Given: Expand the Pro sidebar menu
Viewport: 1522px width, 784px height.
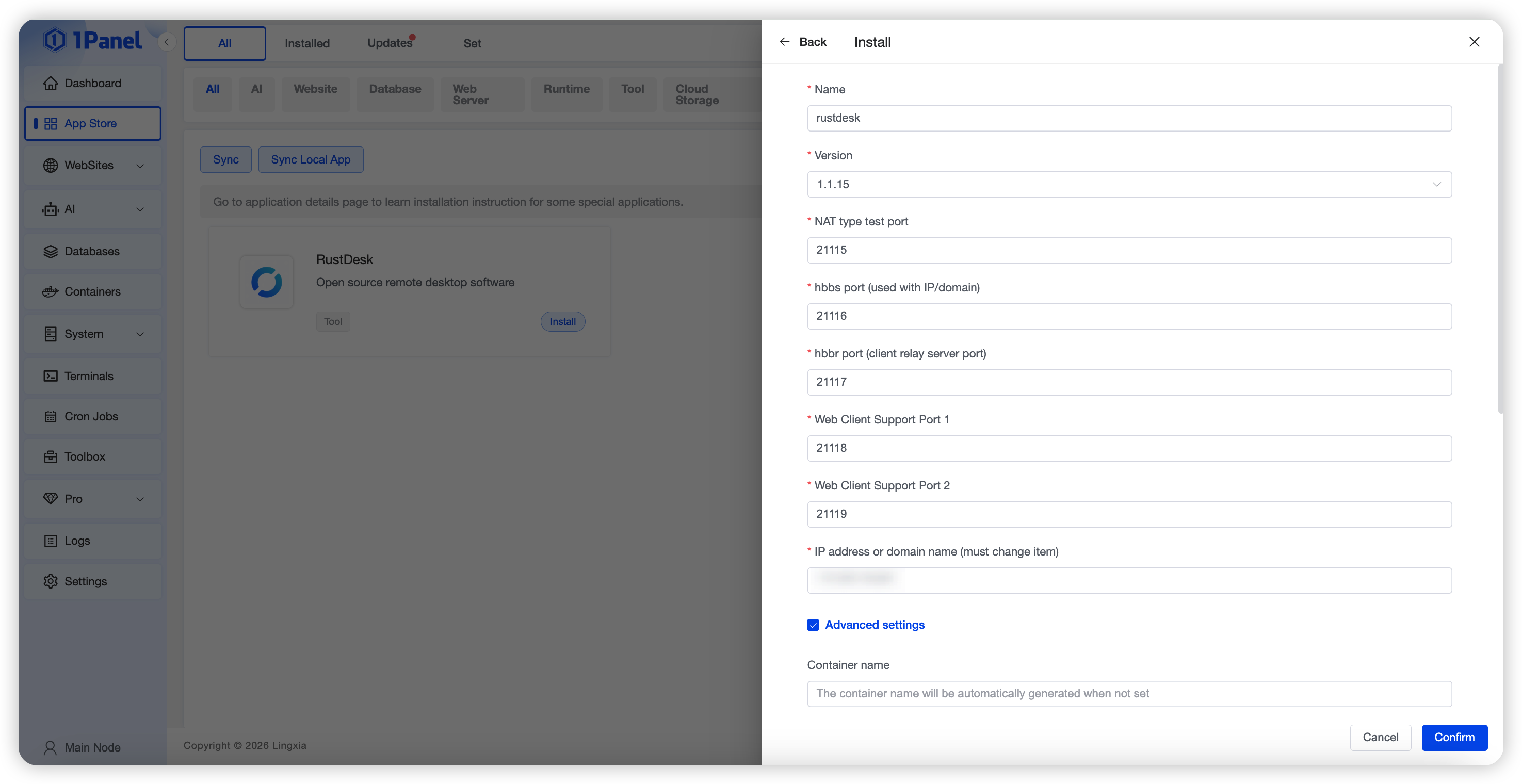Looking at the screenshot, I should tap(140, 499).
